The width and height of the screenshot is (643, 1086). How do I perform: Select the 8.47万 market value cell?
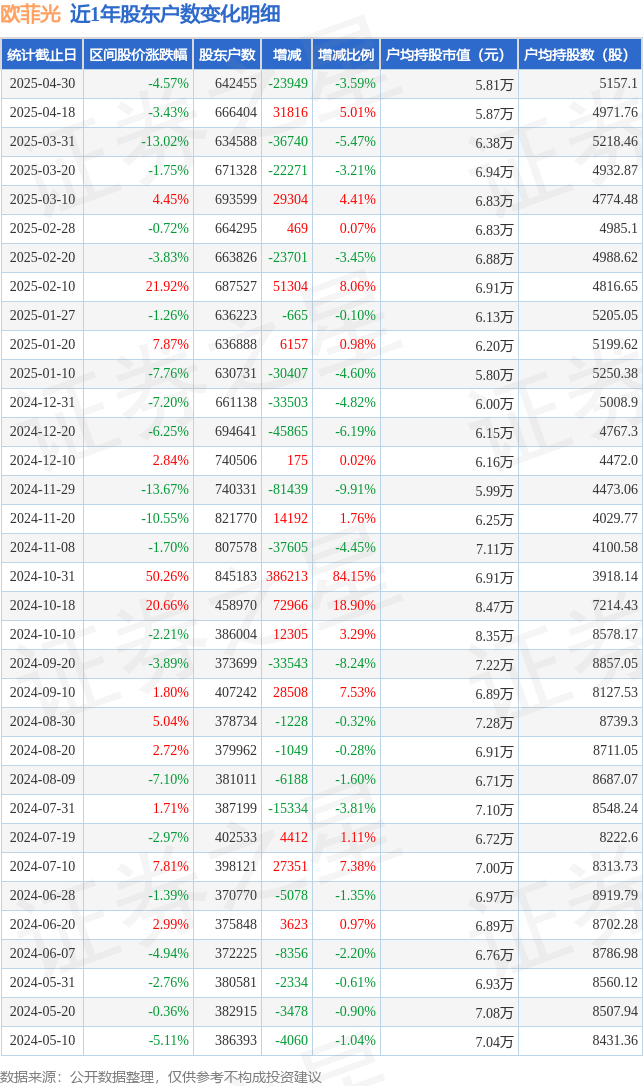pos(494,607)
